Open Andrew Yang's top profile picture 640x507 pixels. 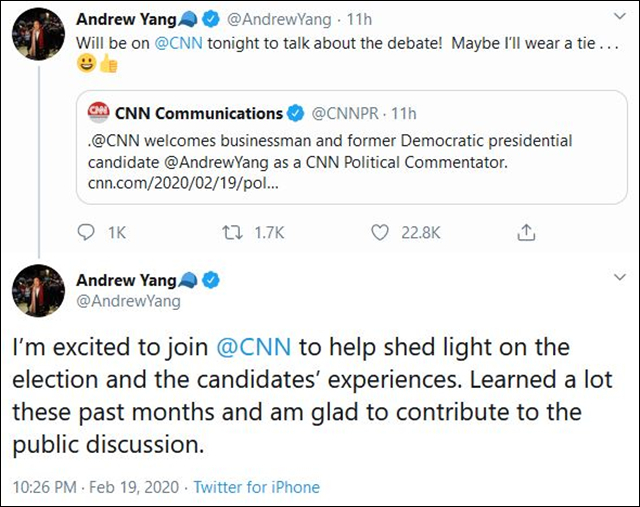(x=37, y=37)
